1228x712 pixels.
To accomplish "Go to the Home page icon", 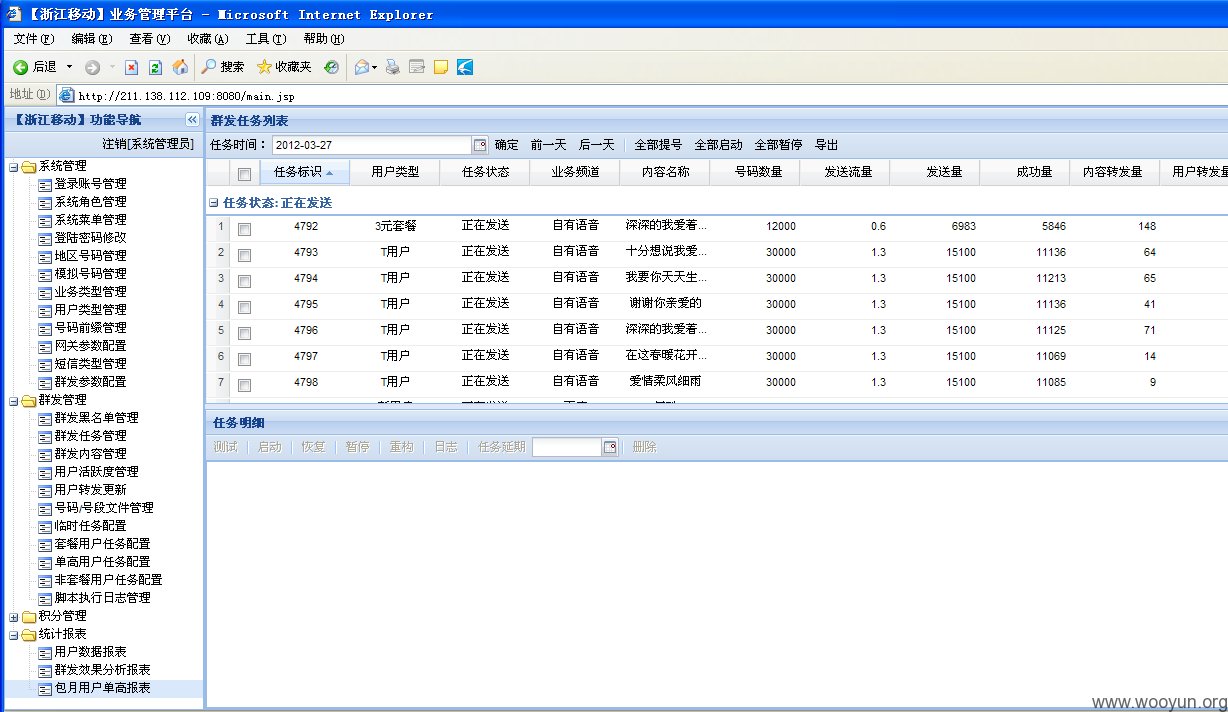I will pos(180,67).
